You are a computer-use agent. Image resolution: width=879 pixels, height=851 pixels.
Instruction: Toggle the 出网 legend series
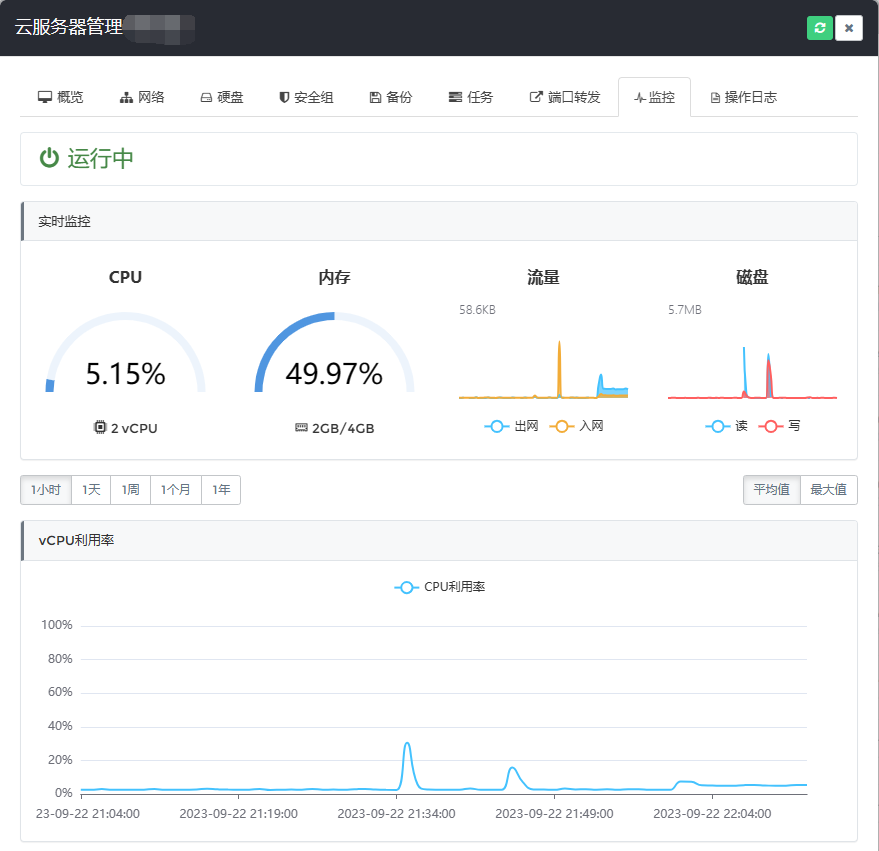(x=511, y=427)
